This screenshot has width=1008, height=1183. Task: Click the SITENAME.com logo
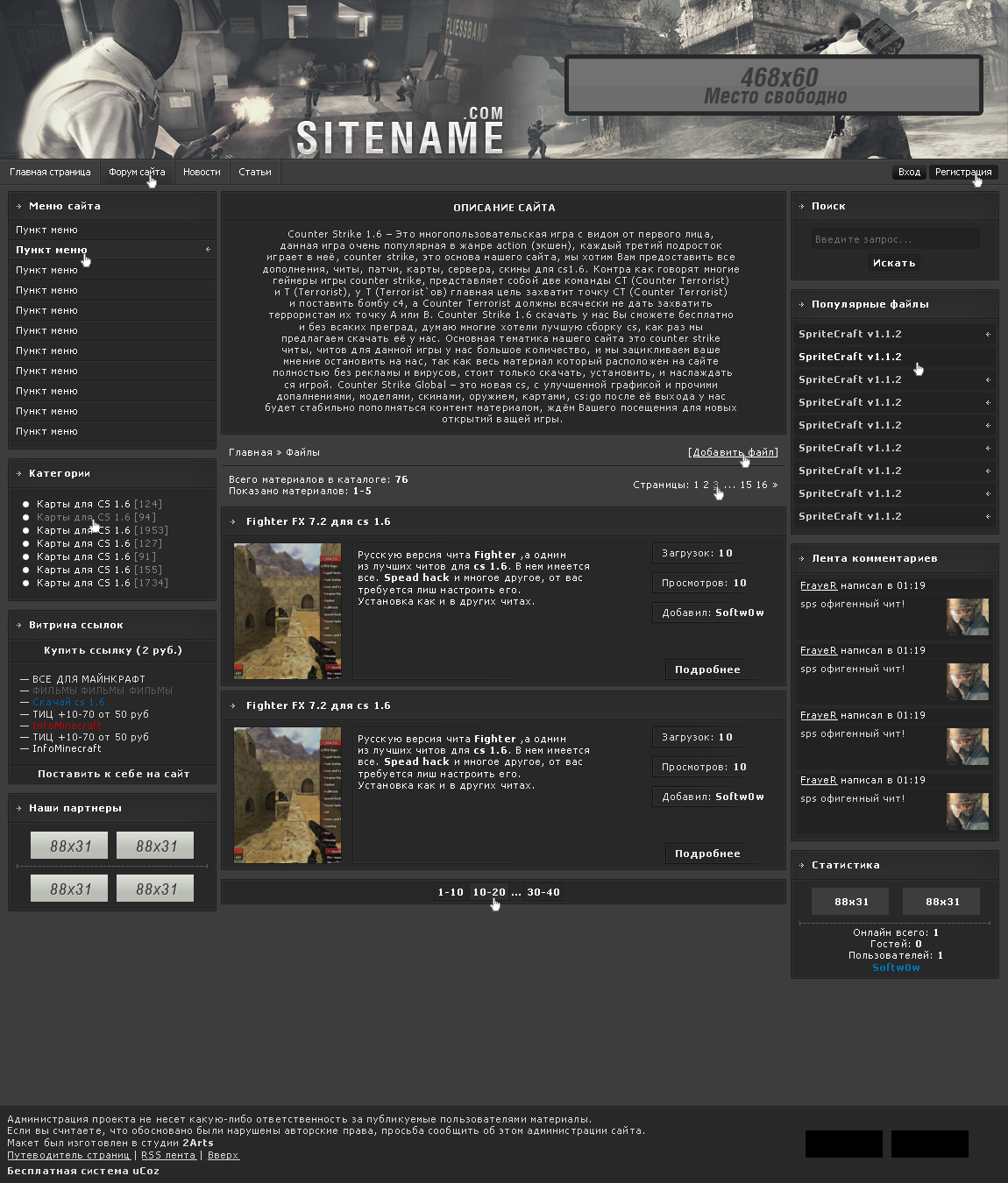tap(400, 132)
